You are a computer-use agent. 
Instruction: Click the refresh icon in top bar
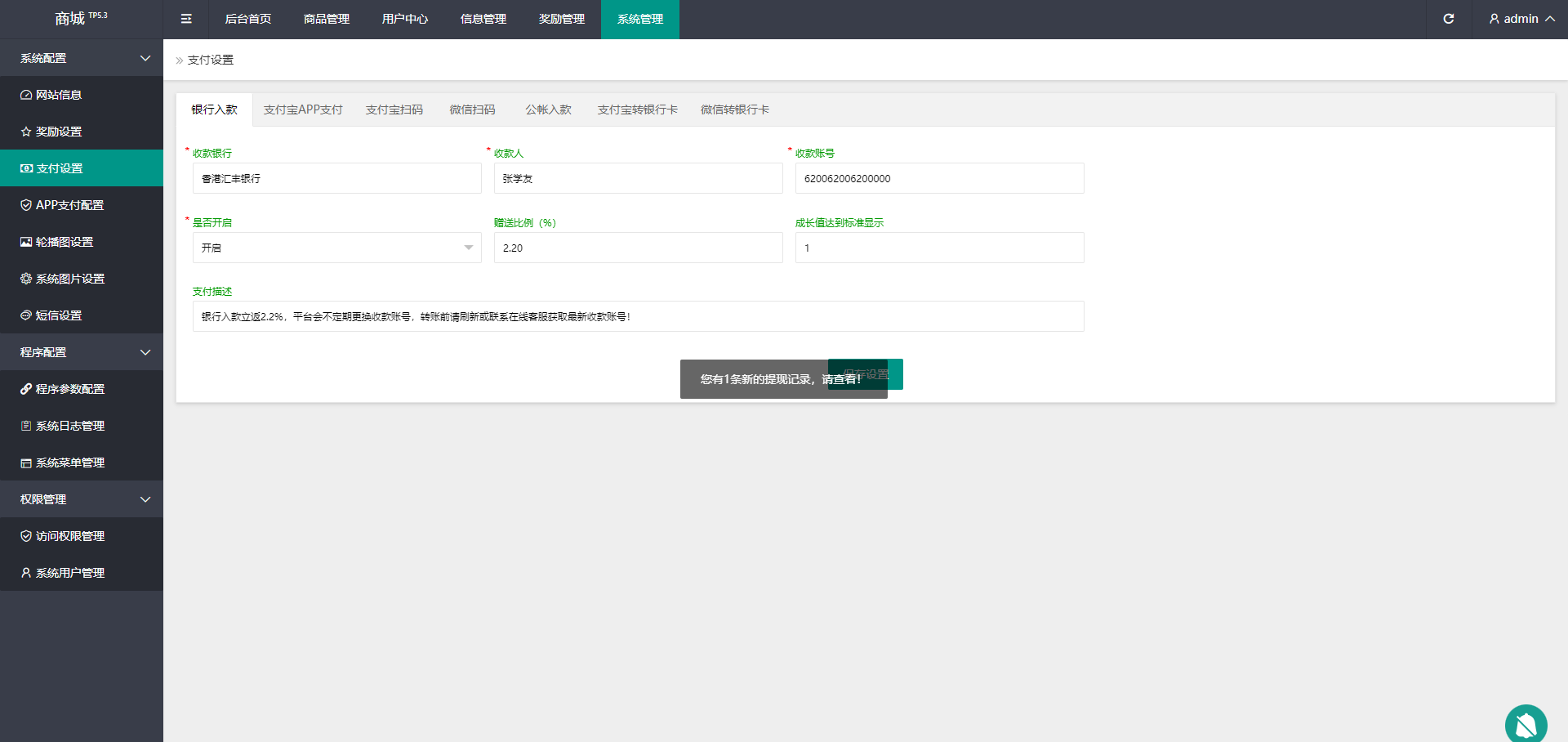[1449, 19]
